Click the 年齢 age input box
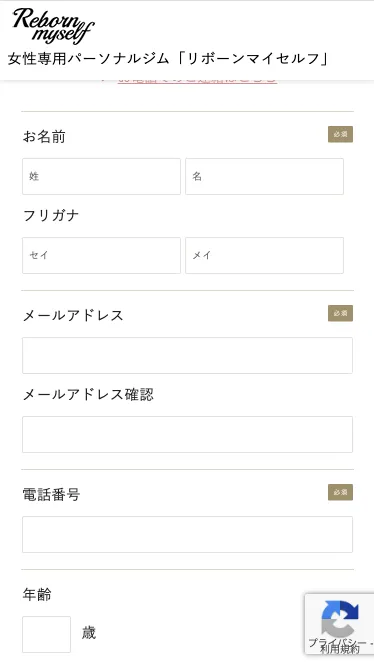The height and width of the screenshot is (665, 374). (x=46, y=634)
